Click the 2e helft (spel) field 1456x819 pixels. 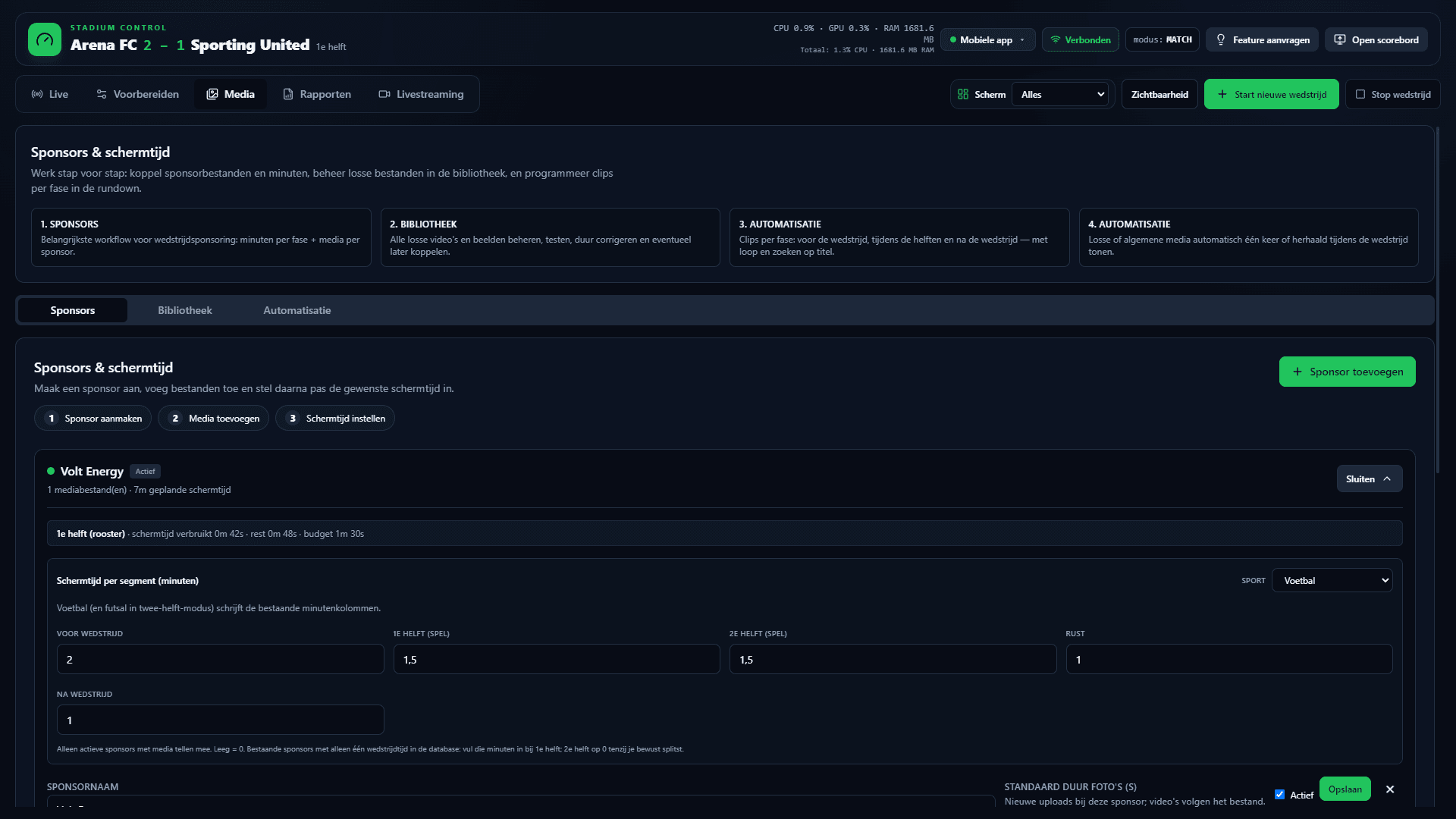pos(893,659)
